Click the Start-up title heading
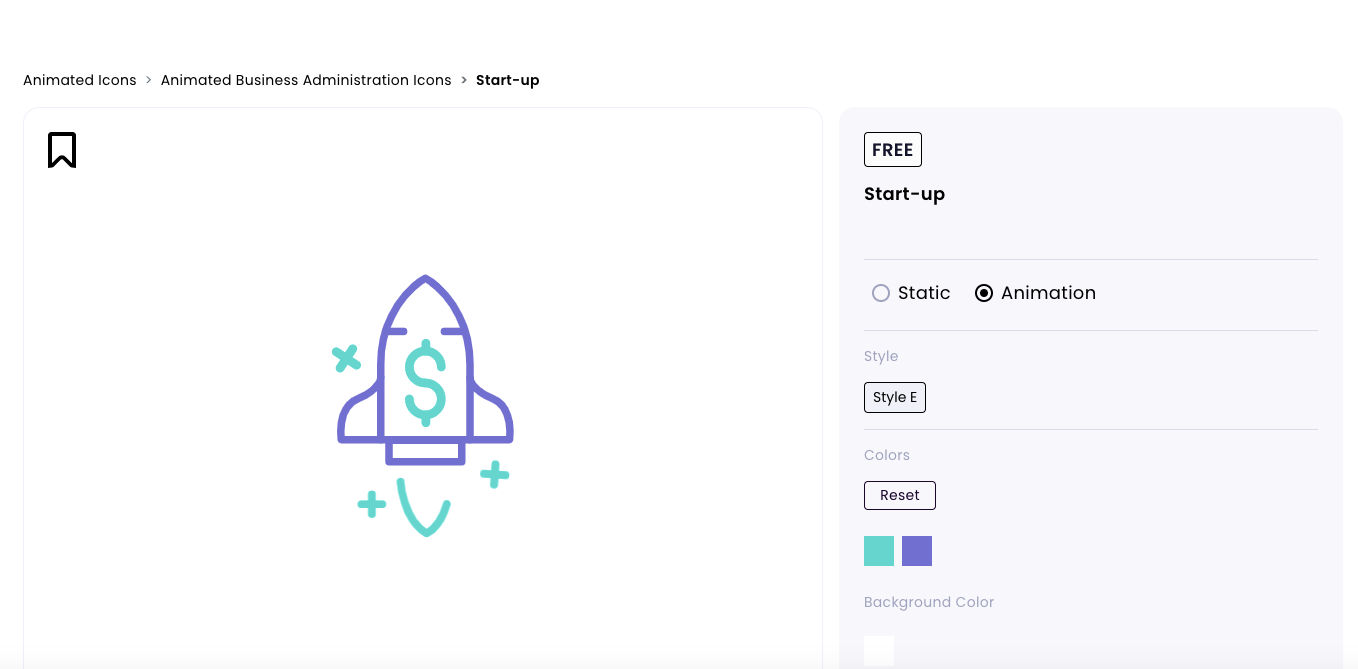 904,194
